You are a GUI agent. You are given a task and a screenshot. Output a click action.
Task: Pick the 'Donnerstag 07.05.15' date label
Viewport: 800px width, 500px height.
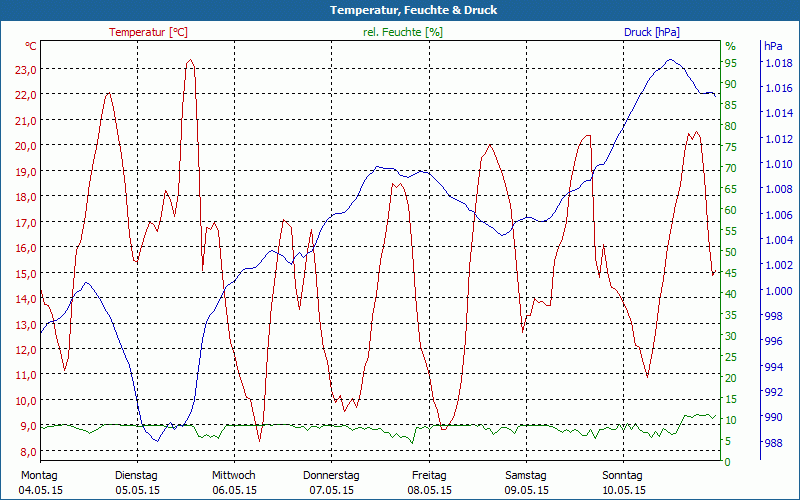point(331,482)
